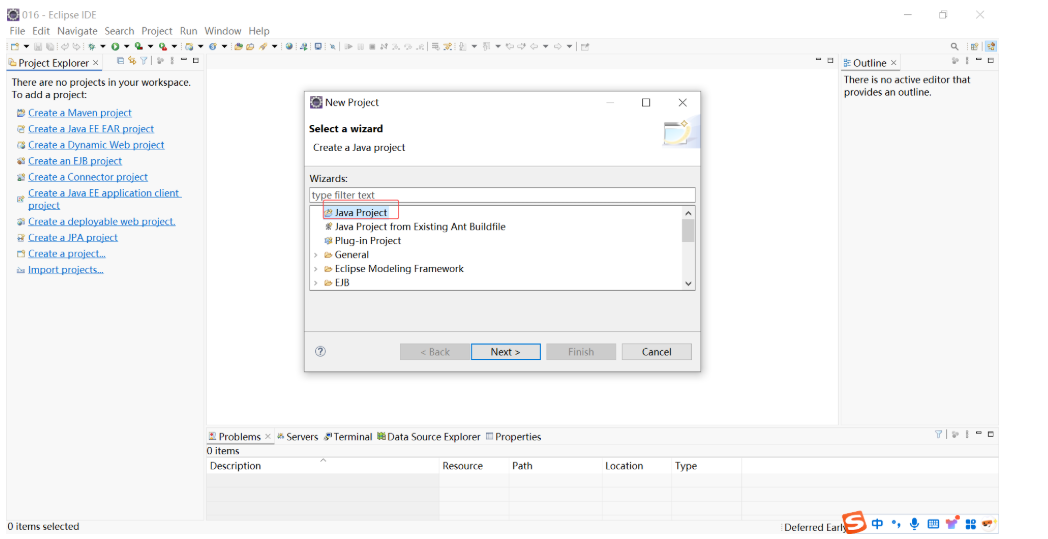This screenshot has width=1048, height=539.
Task: Click the wizard list scroll up arrow
Action: (x=688, y=213)
